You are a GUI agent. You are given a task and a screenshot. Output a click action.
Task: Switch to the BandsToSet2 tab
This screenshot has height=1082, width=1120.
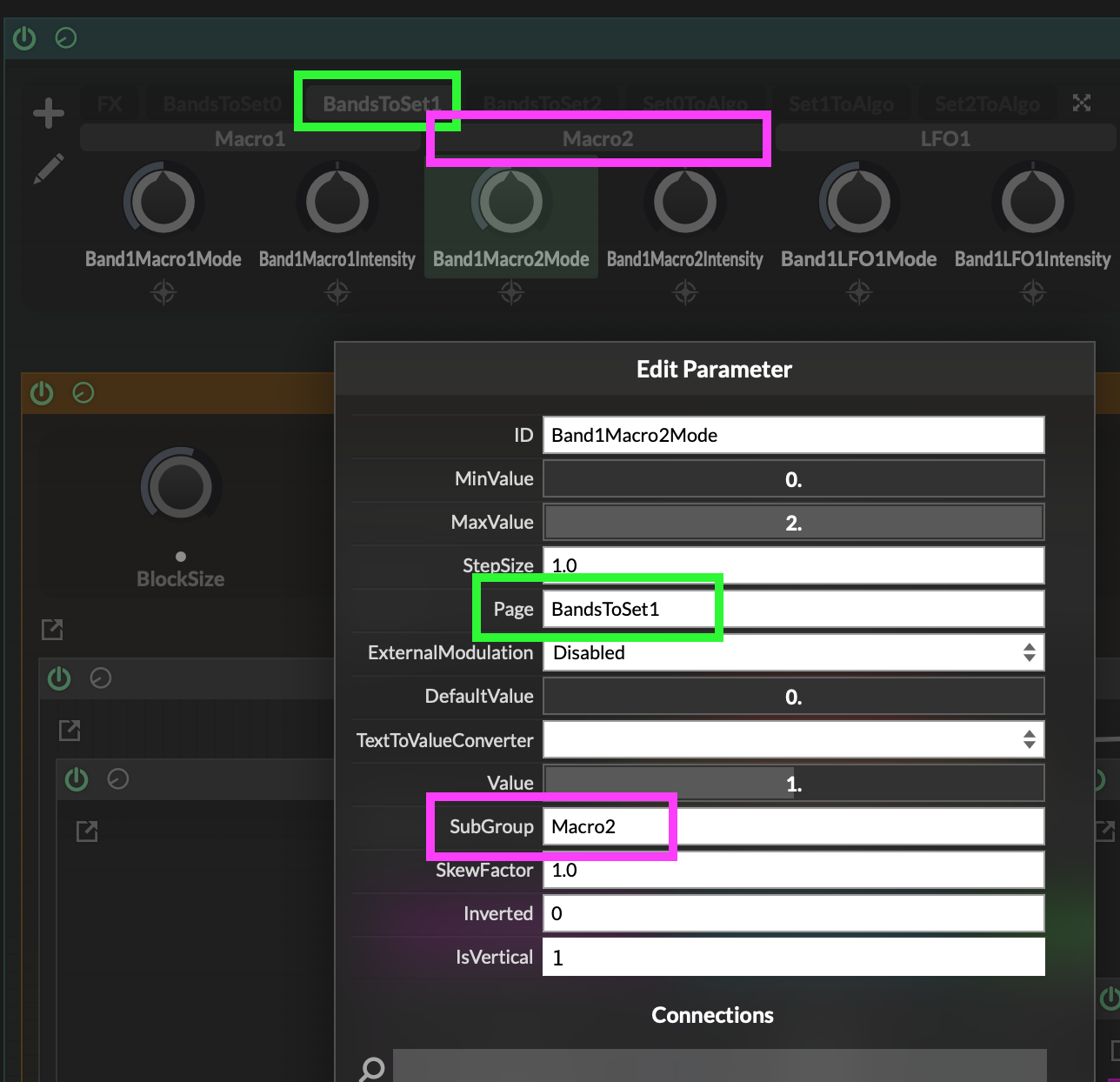coord(542,104)
